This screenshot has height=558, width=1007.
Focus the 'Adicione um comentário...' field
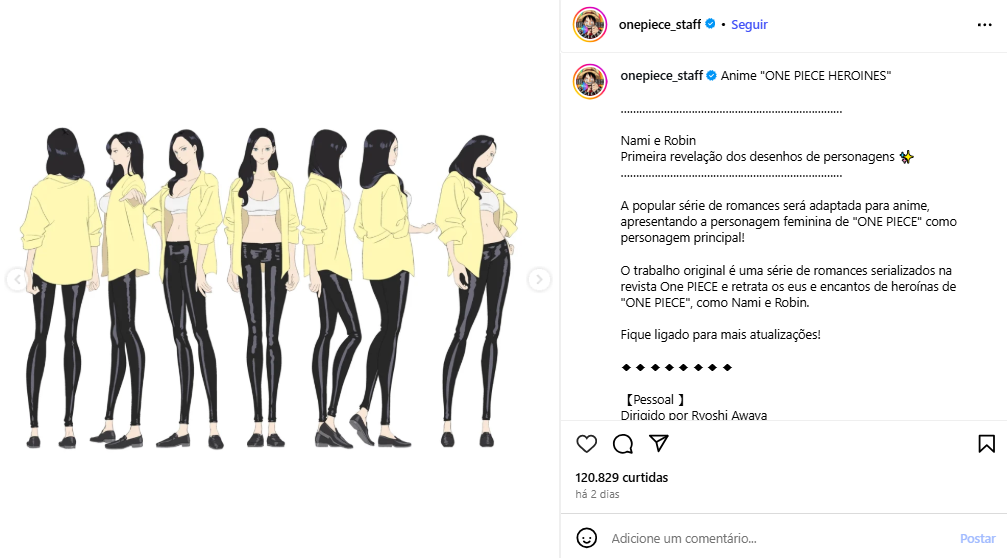click(x=780, y=538)
